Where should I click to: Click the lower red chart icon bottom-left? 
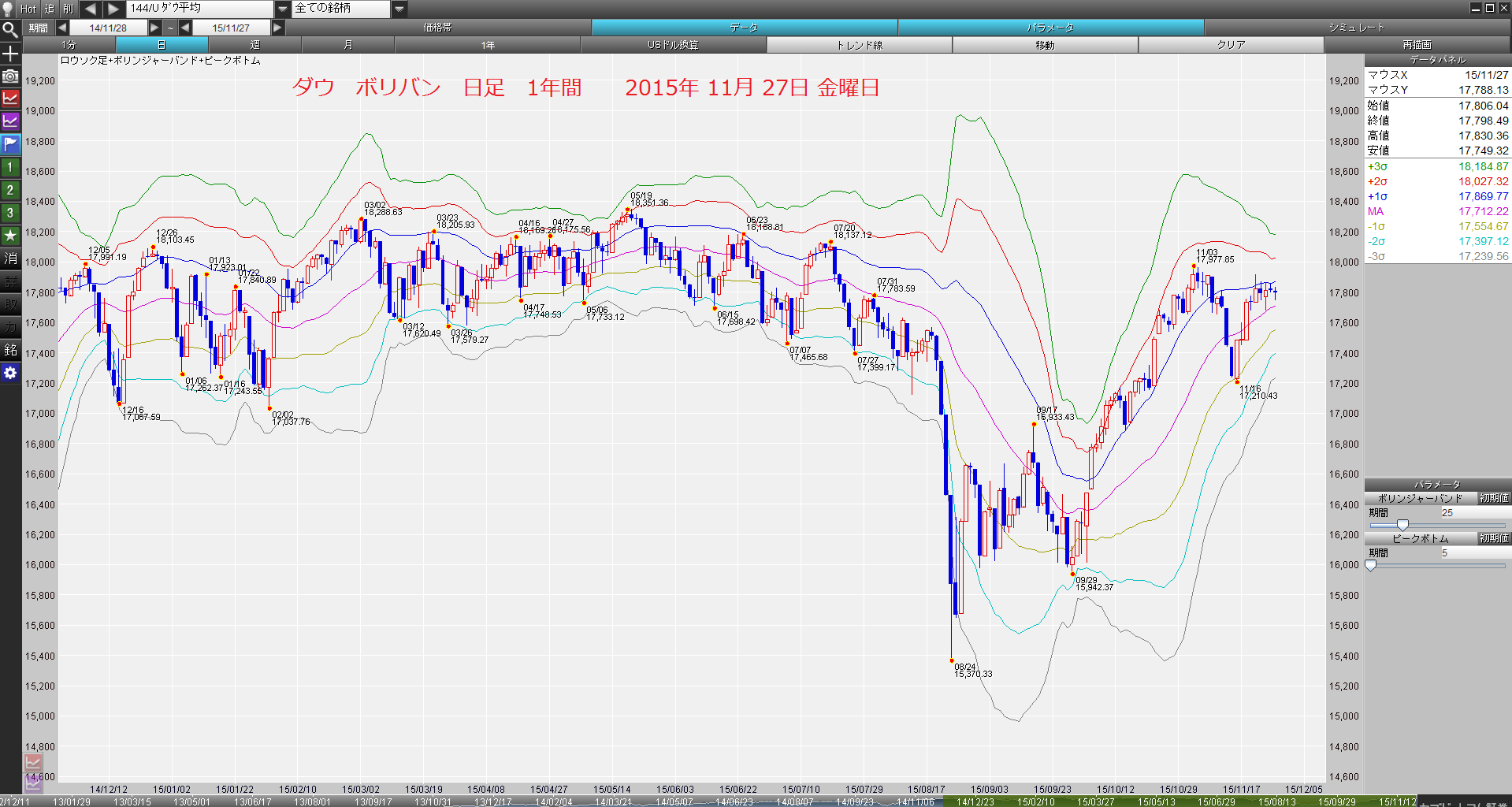32,763
